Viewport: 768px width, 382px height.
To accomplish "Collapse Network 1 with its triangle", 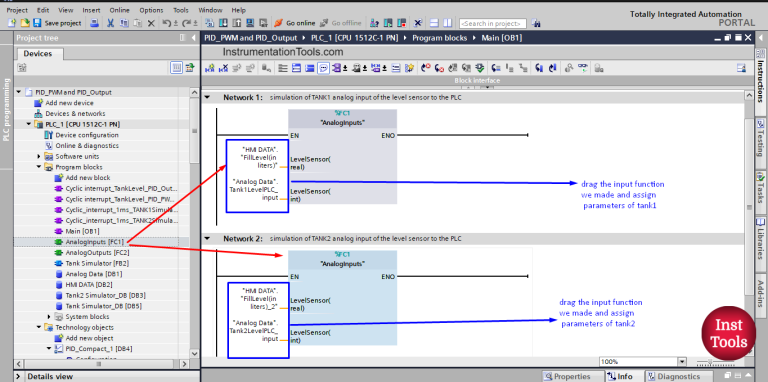I will point(207,97).
